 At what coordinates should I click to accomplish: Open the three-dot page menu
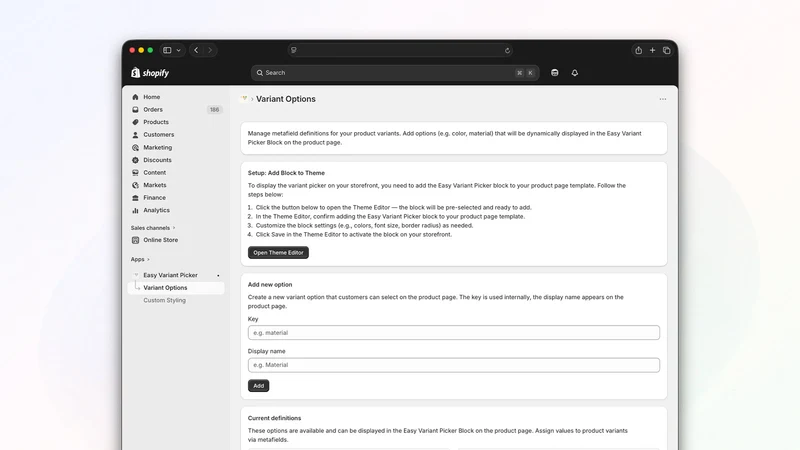[662, 99]
